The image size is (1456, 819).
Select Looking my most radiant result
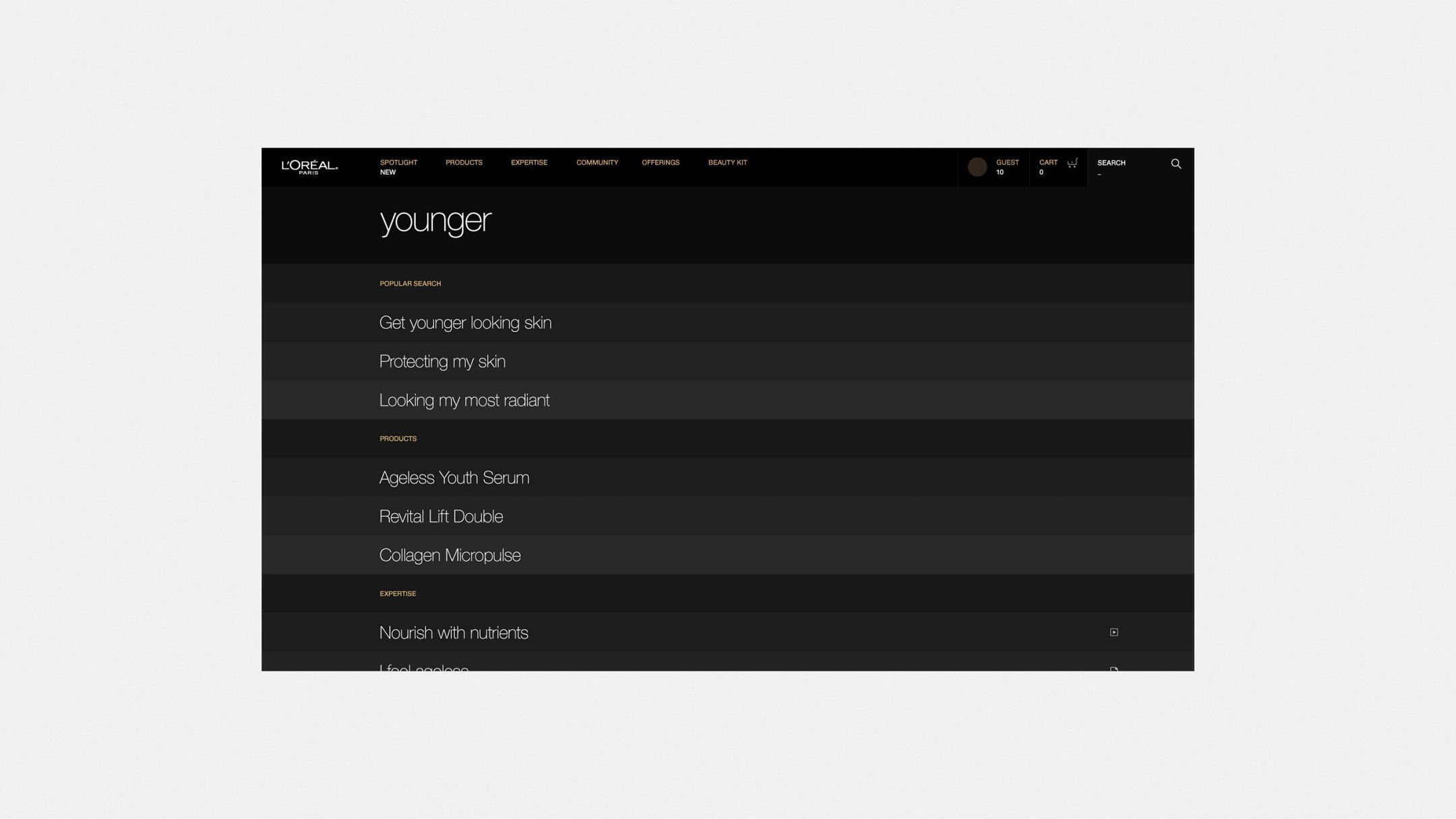tap(727, 400)
